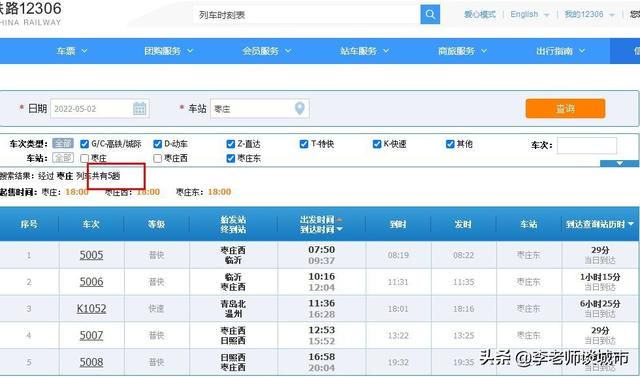Check the 枣庄 station checkbox
This screenshot has height=377, width=640.
(84, 158)
